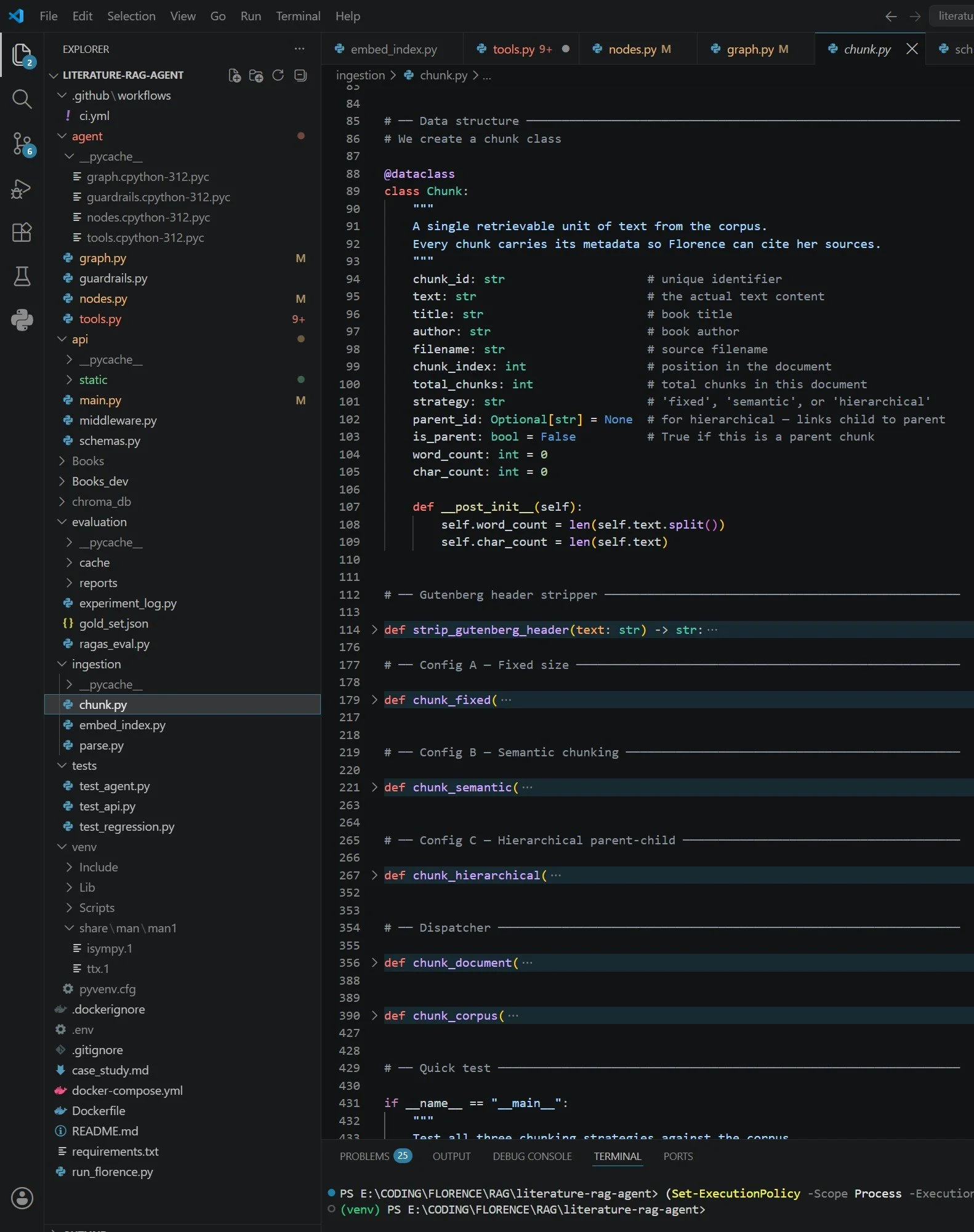The width and height of the screenshot is (974, 1232).
Task: Open the File menu
Action: pyautogui.click(x=48, y=16)
